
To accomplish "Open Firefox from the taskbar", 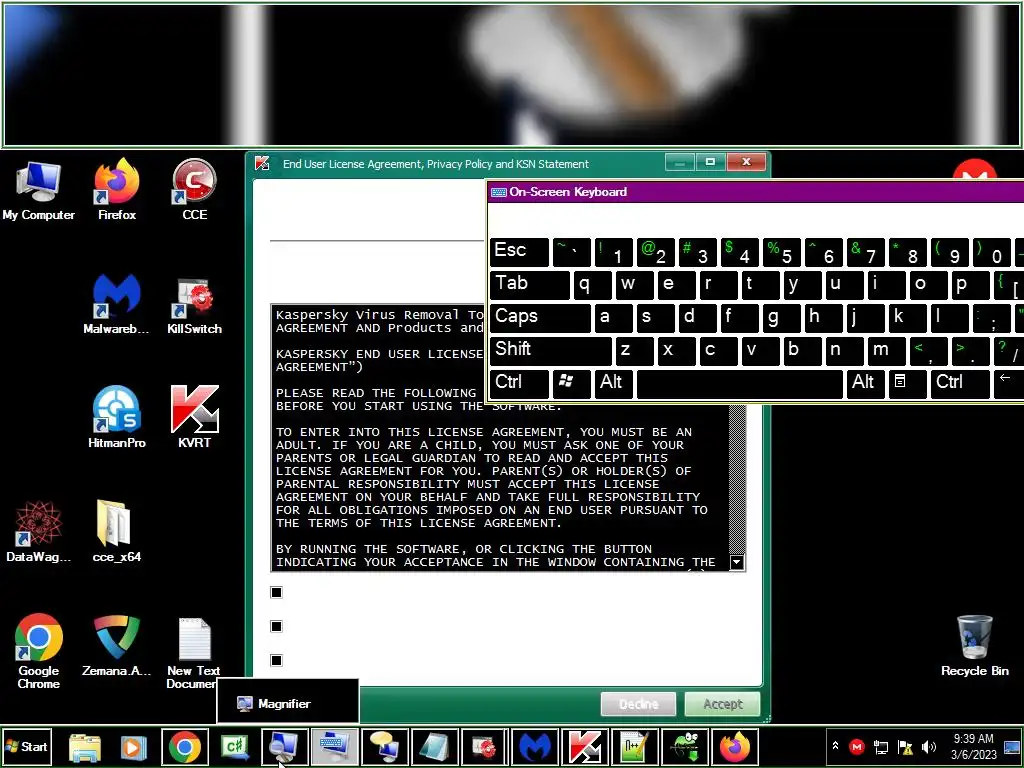I will [x=735, y=747].
